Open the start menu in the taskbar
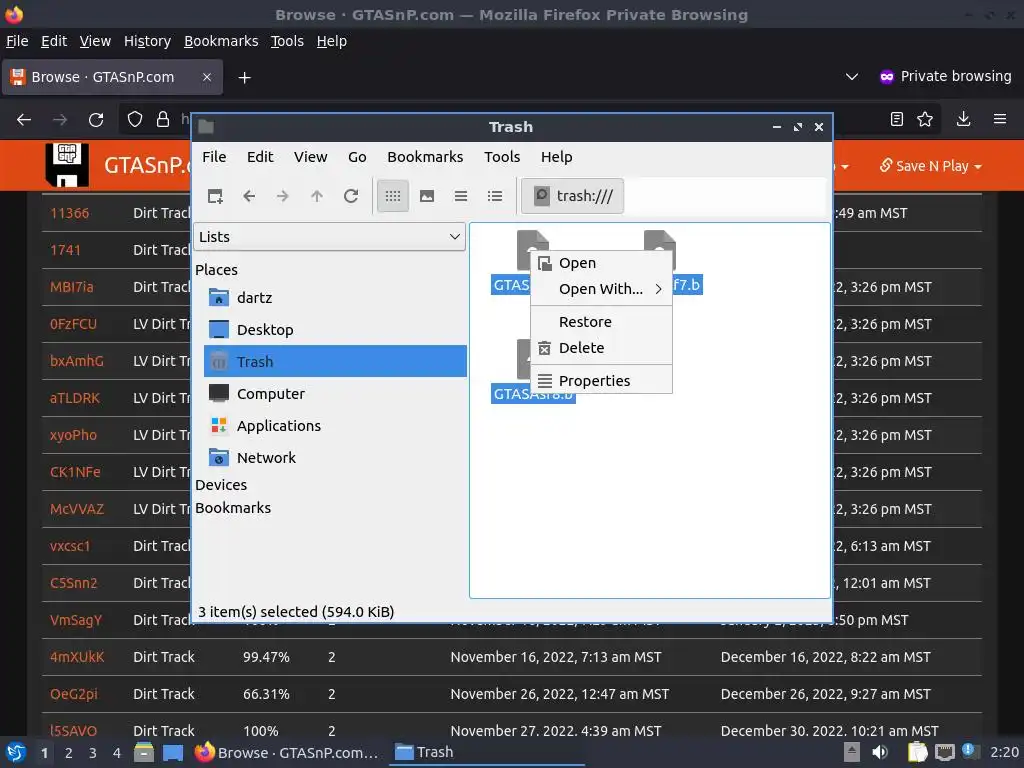The width and height of the screenshot is (1024, 768). point(16,753)
